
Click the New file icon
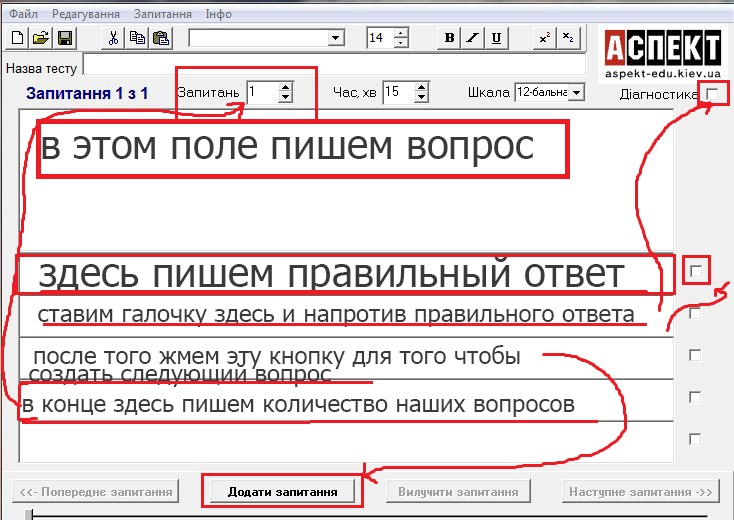click(17, 38)
